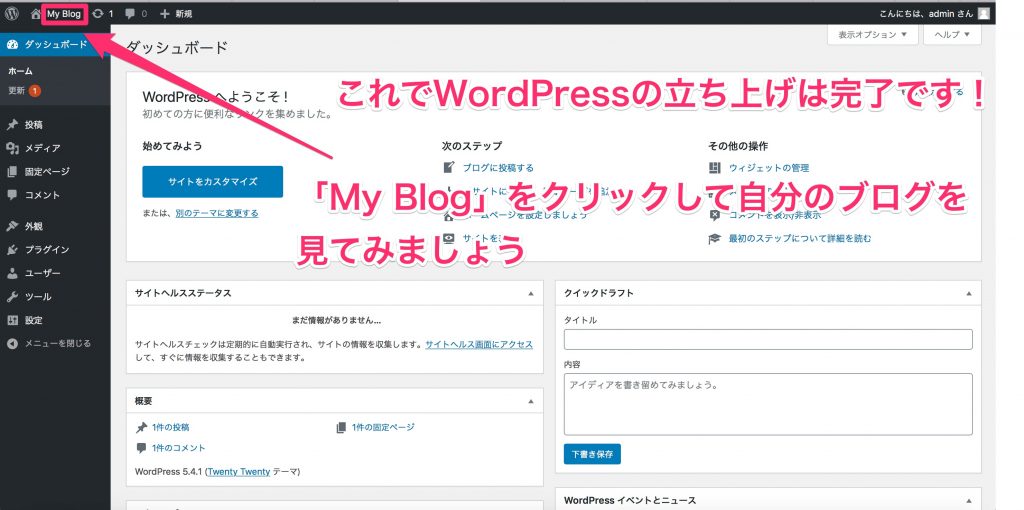Viewport: 1024px width, 510px height.
Task: Click the comments bubble icon in admin bar
Action: (x=130, y=14)
